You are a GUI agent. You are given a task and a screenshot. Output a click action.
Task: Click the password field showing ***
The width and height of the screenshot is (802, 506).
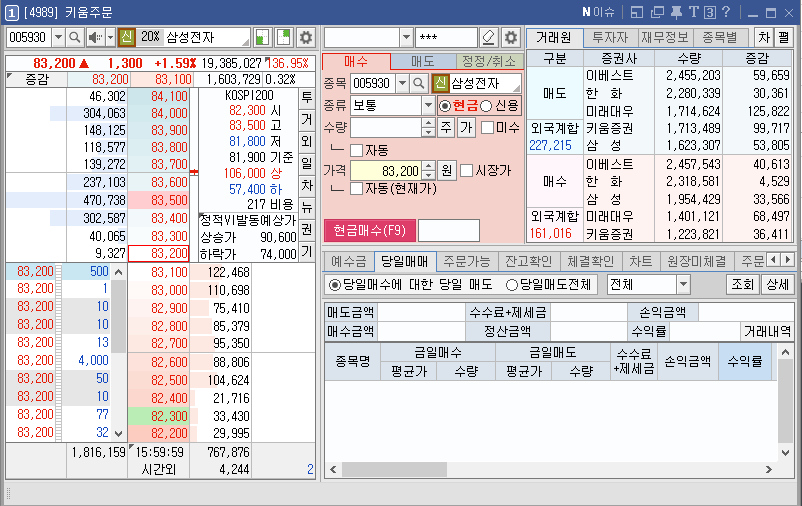tap(447, 37)
